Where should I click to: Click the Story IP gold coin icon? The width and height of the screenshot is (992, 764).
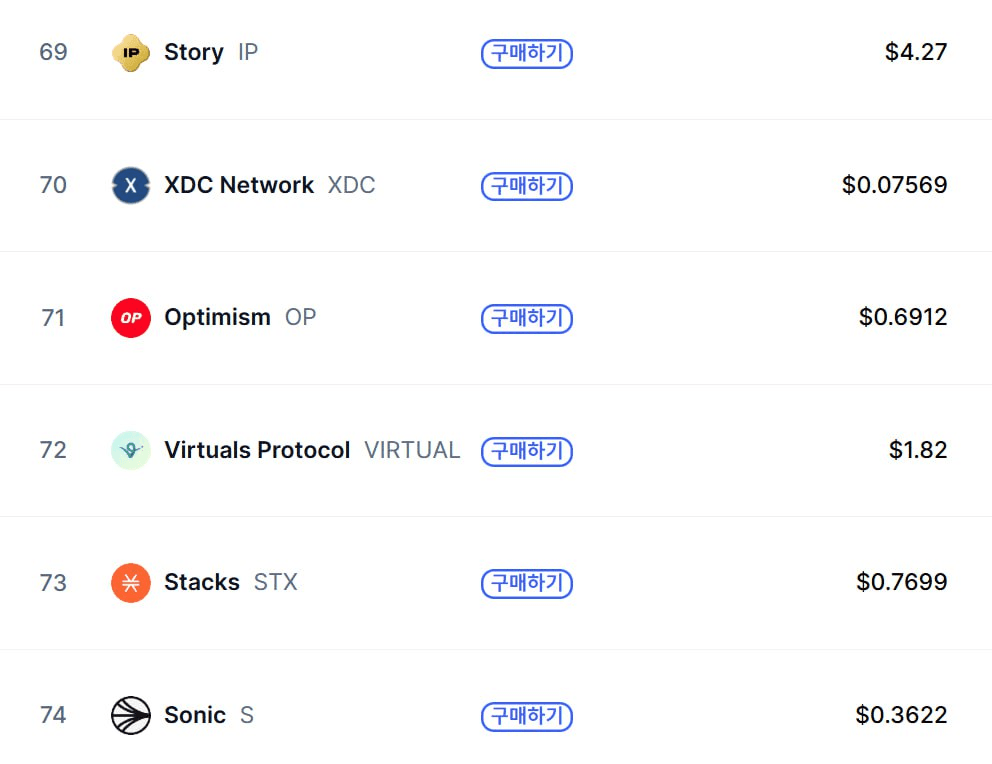(x=131, y=52)
